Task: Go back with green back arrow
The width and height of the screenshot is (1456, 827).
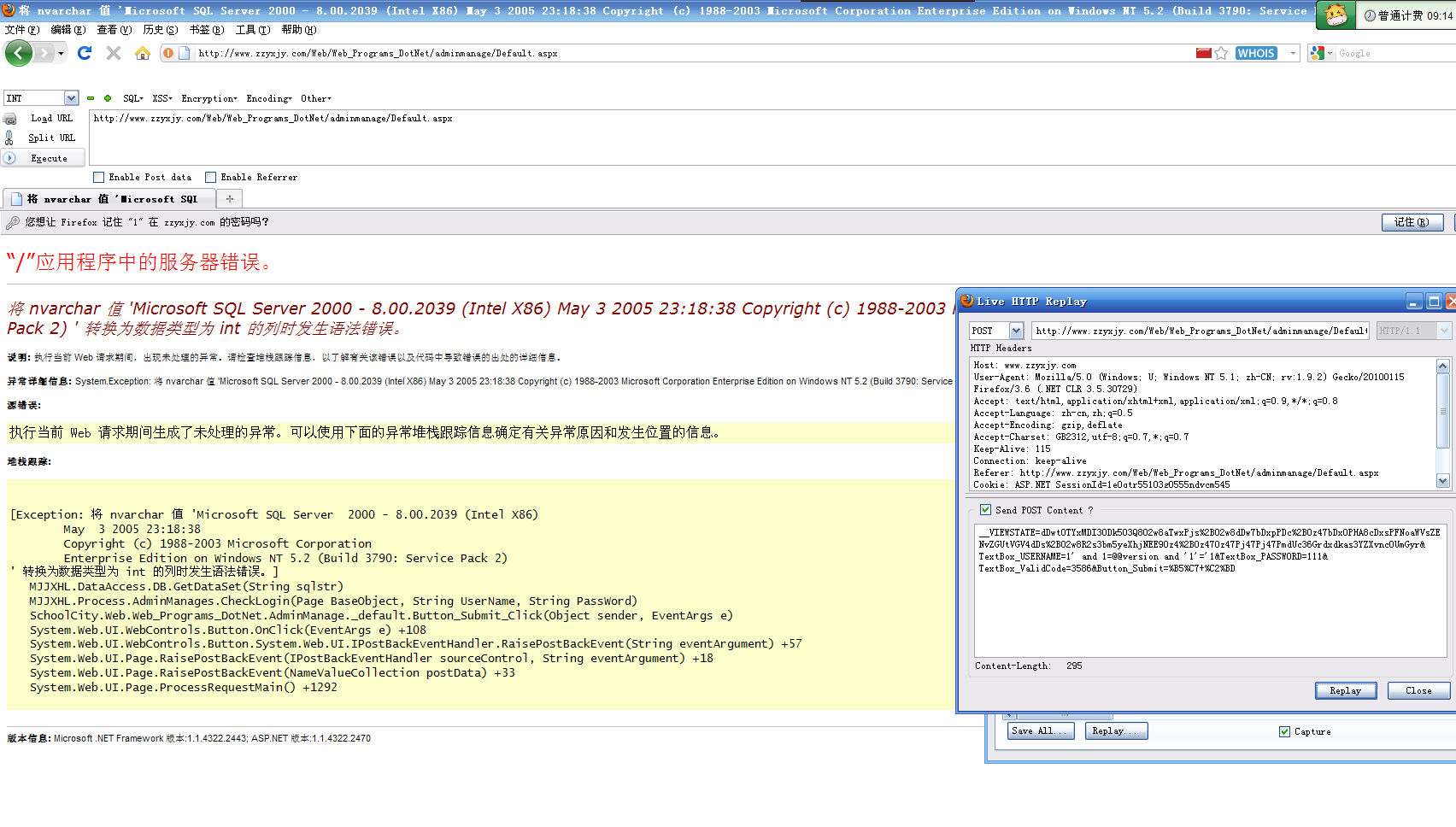Action: pos(18,53)
